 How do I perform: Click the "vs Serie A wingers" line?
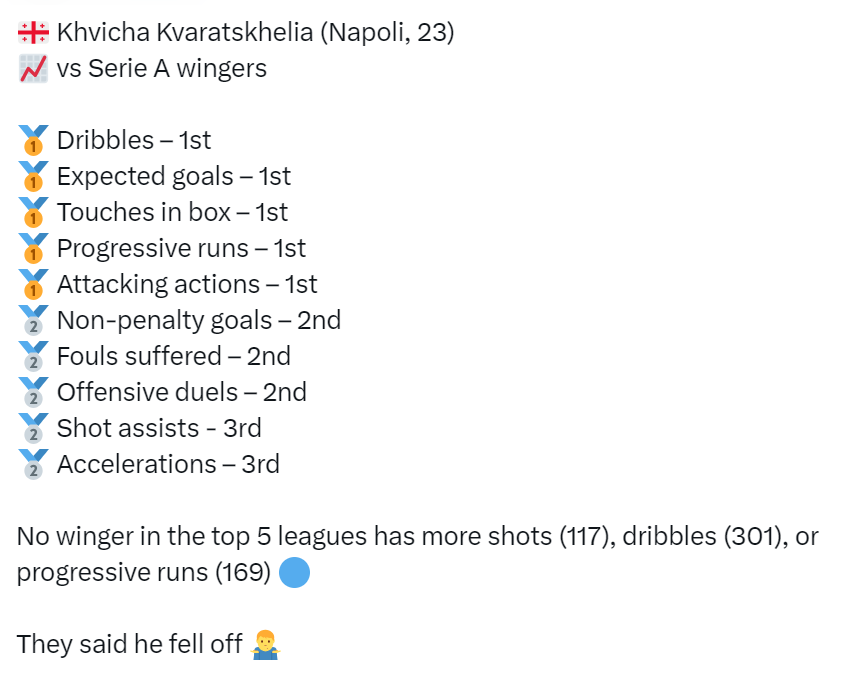click(x=162, y=69)
